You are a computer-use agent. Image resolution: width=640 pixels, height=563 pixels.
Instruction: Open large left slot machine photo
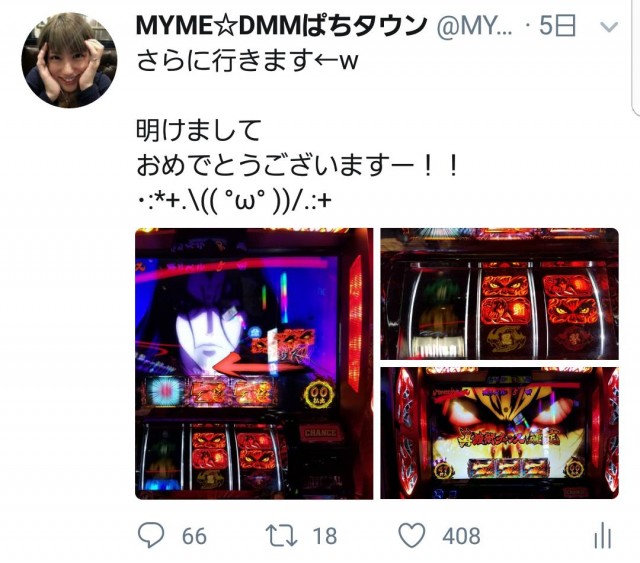click(x=254, y=363)
